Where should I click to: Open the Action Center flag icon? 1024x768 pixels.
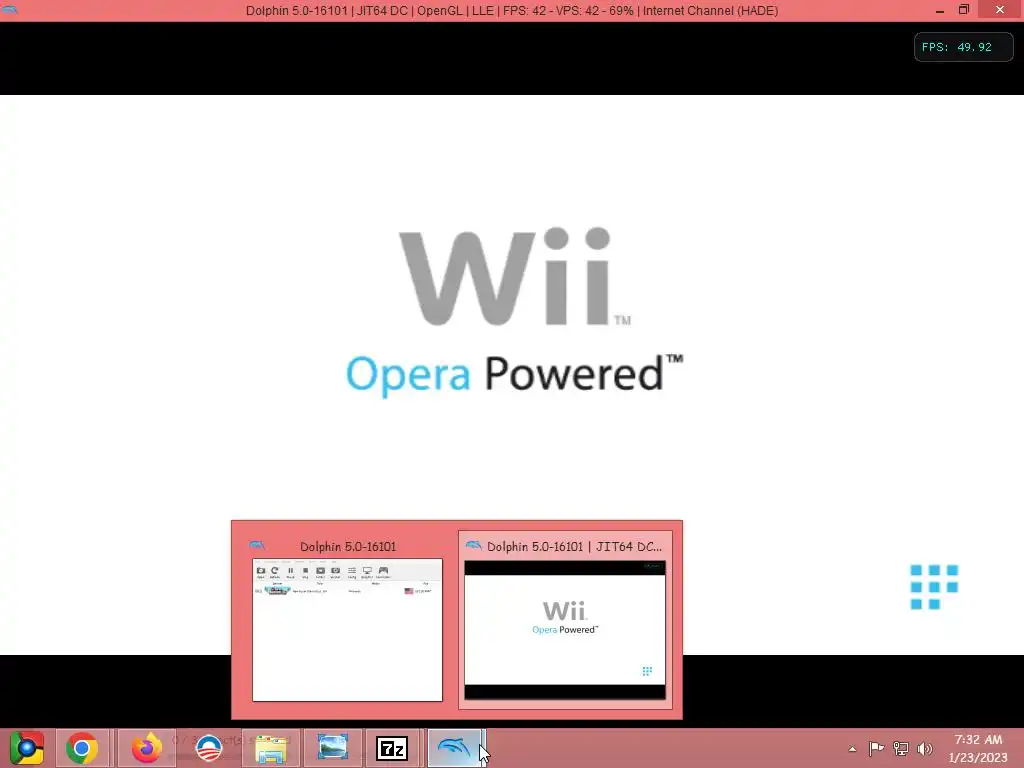tap(876, 749)
